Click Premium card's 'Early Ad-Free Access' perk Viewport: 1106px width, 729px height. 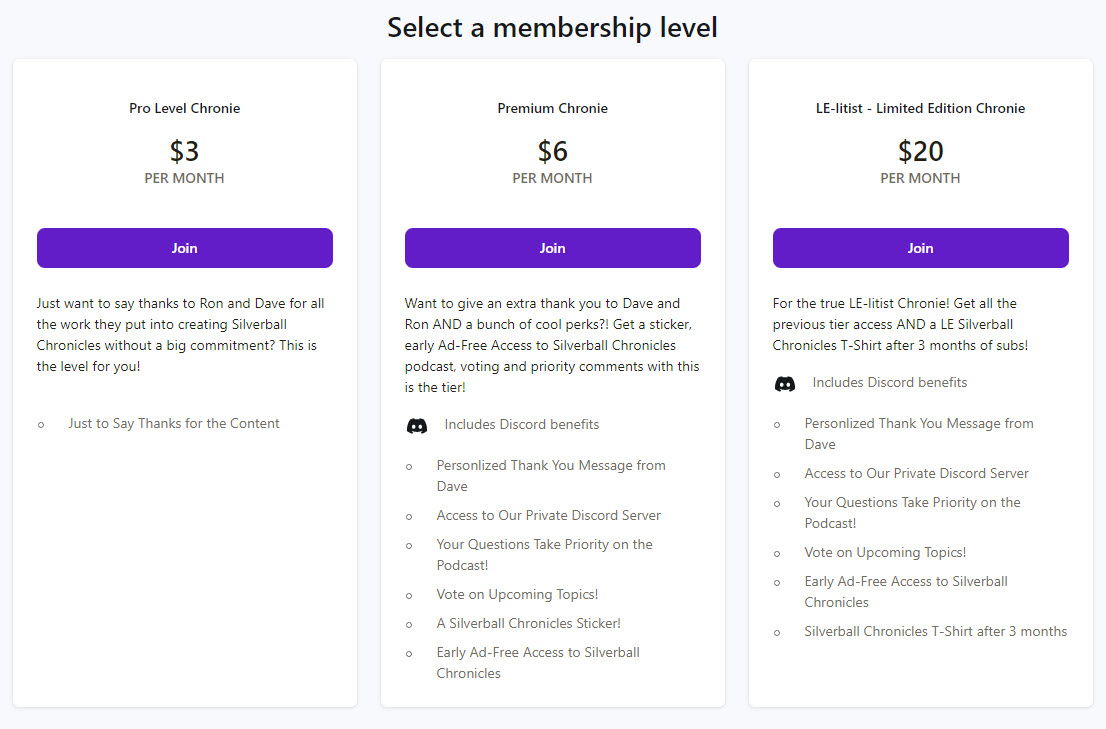[537, 663]
